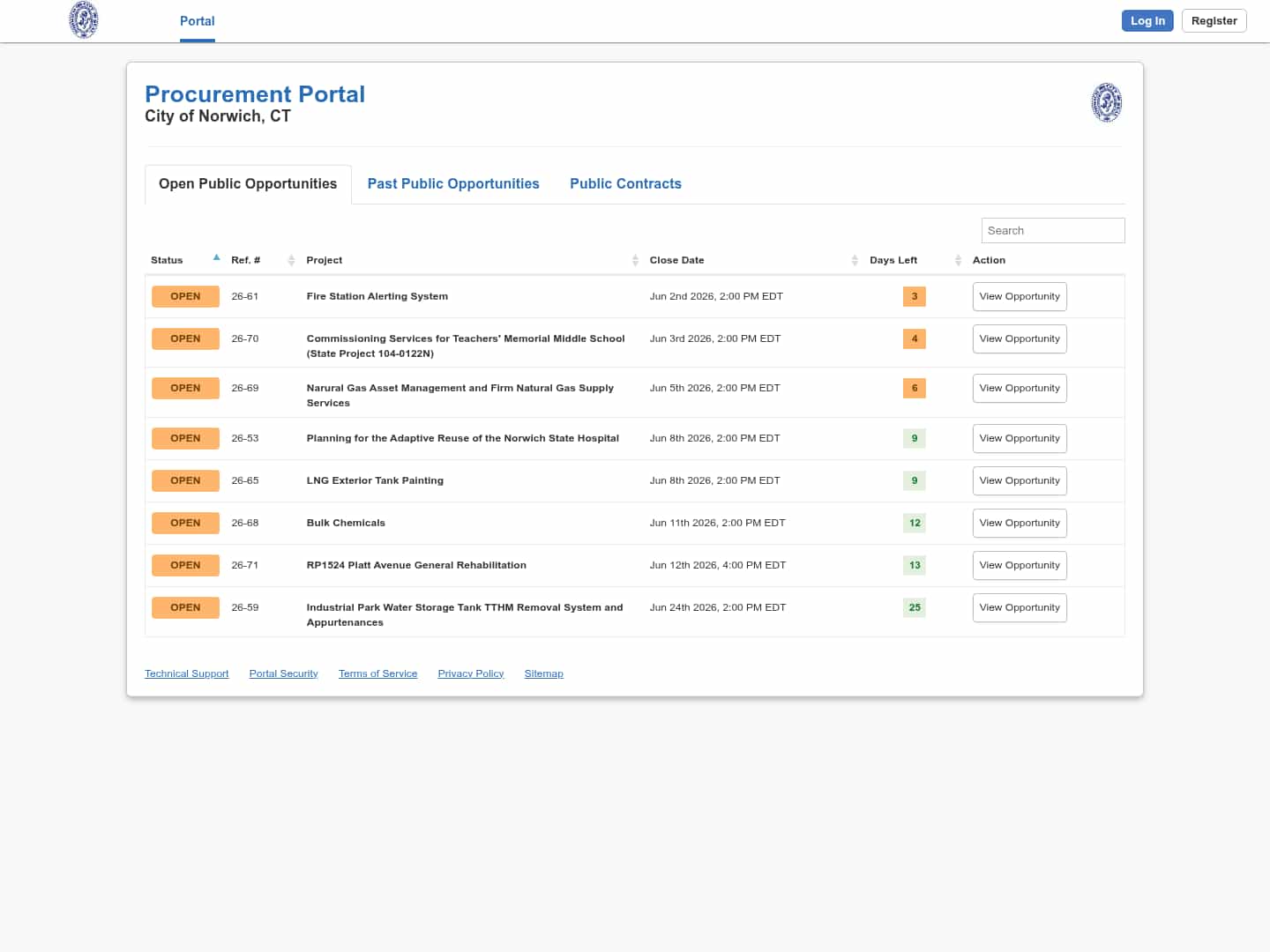View Opportunity for LNG Exterior Tank Painting
This screenshot has width=1270, height=952.
1020,480
